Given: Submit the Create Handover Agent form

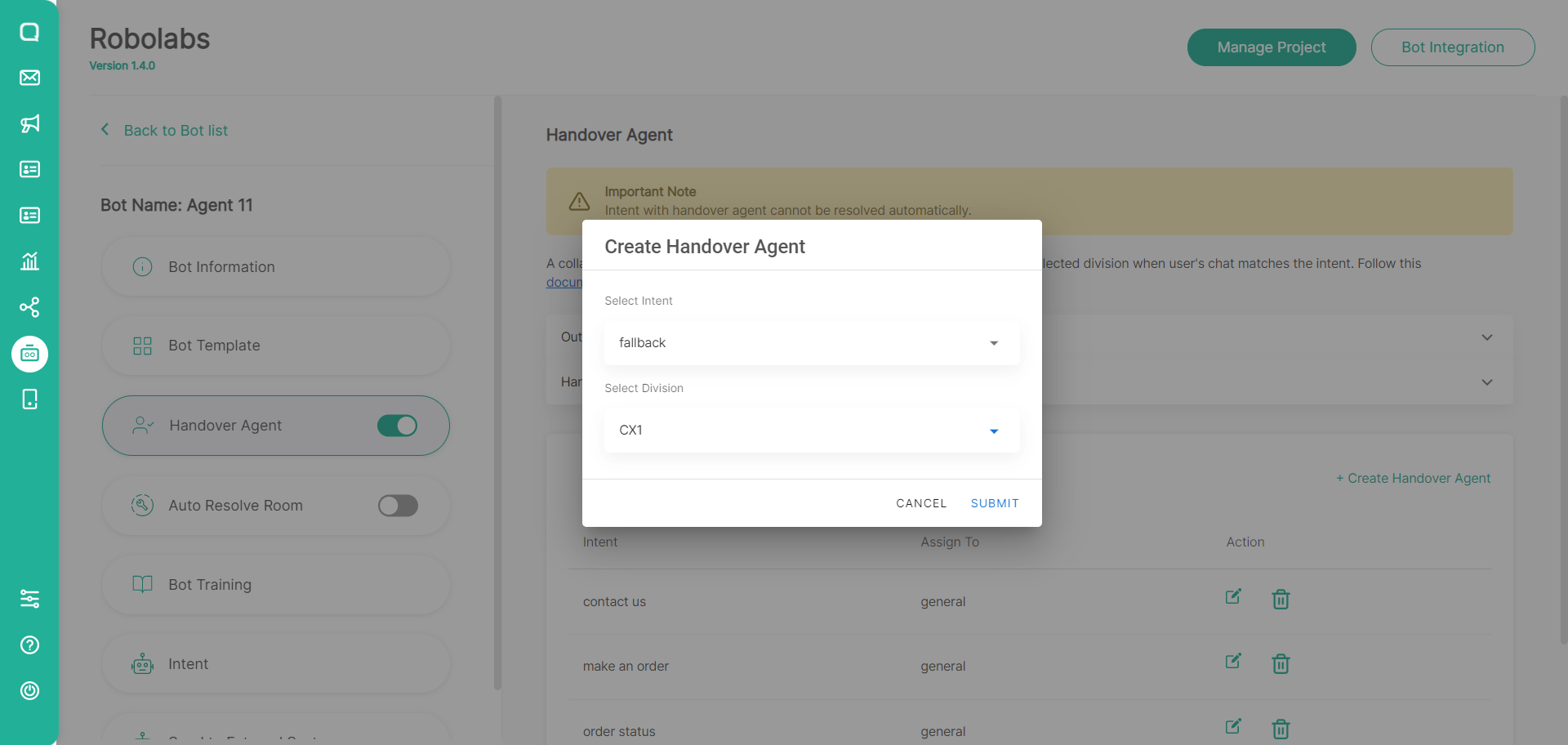Looking at the screenshot, I should (994, 503).
